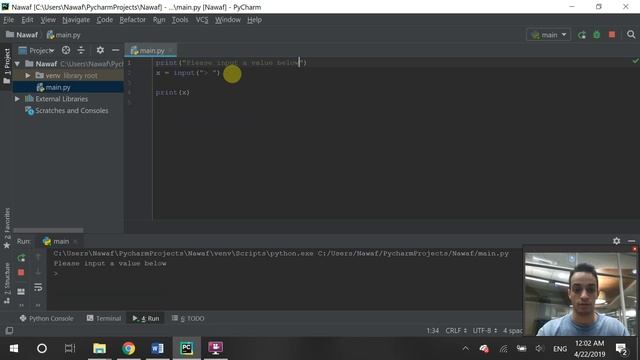The image size is (640, 360).
Task: Open the View menu
Action: [x=48, y=20]
